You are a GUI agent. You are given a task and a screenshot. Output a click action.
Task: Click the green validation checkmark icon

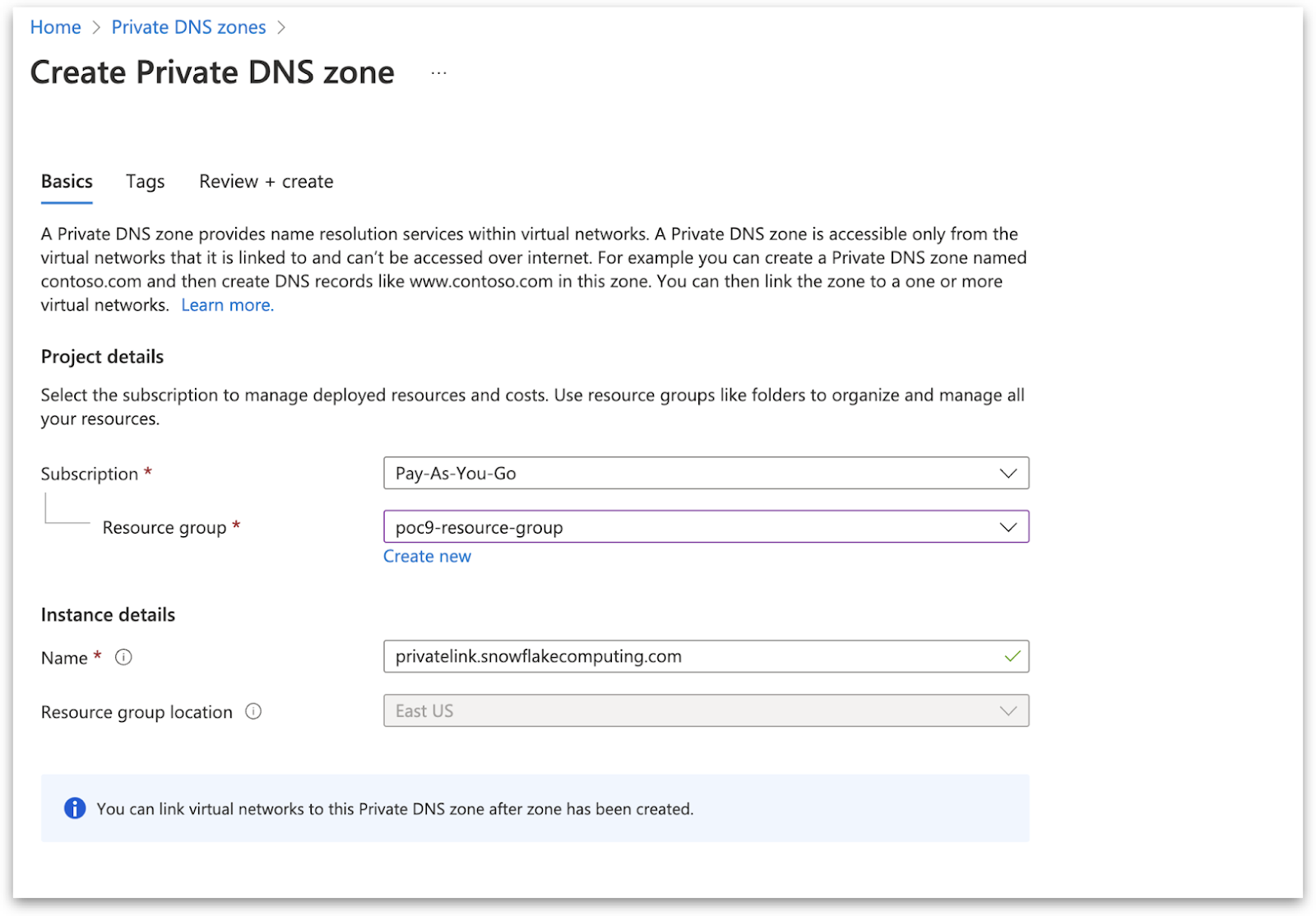click(1012, 656)
